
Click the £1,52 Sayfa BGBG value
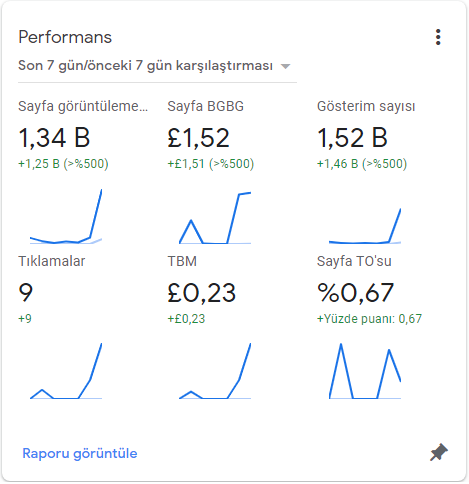(x=198, y=138)
